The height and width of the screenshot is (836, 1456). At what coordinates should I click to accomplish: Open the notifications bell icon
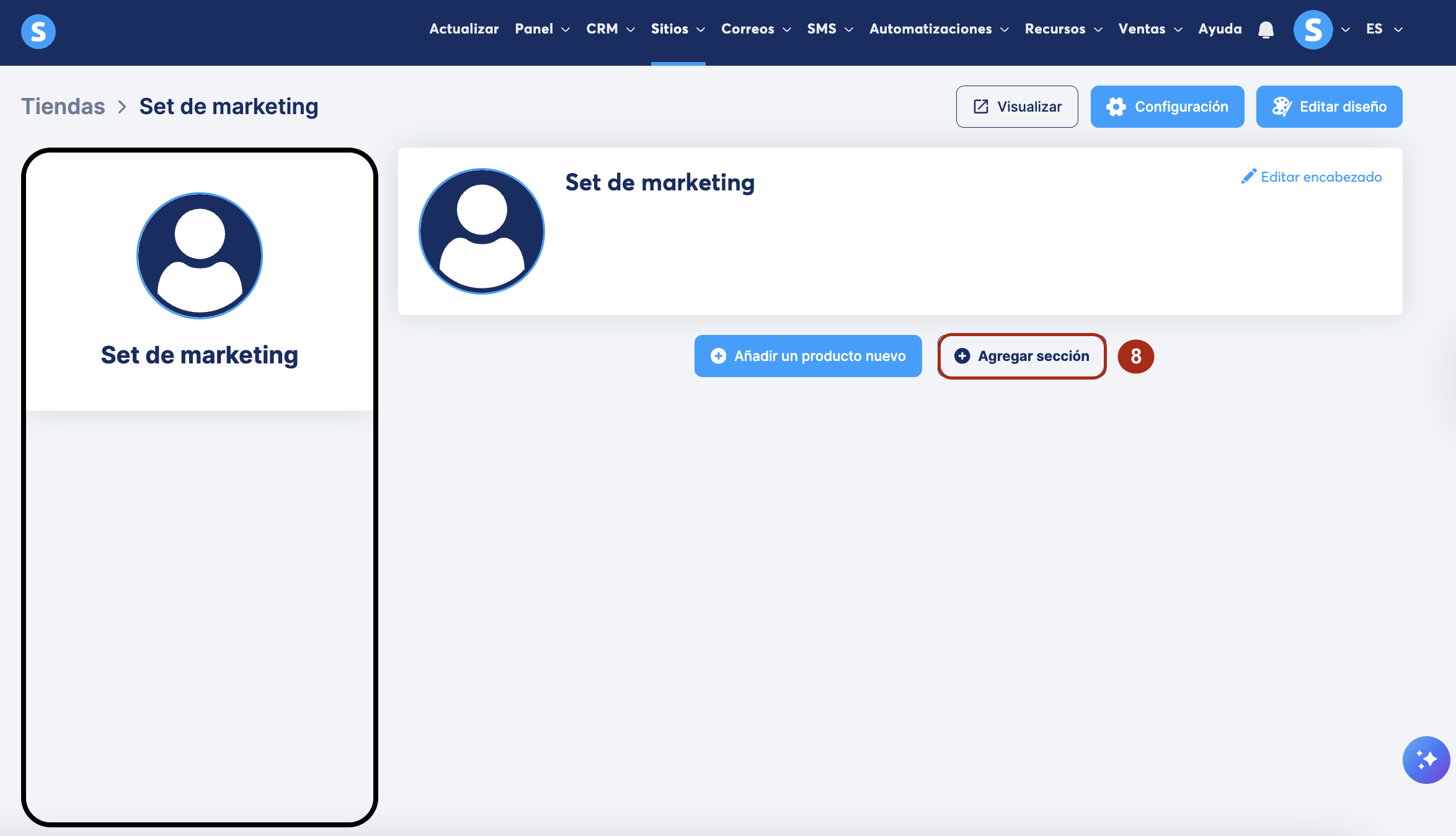tap(1266, 30)
